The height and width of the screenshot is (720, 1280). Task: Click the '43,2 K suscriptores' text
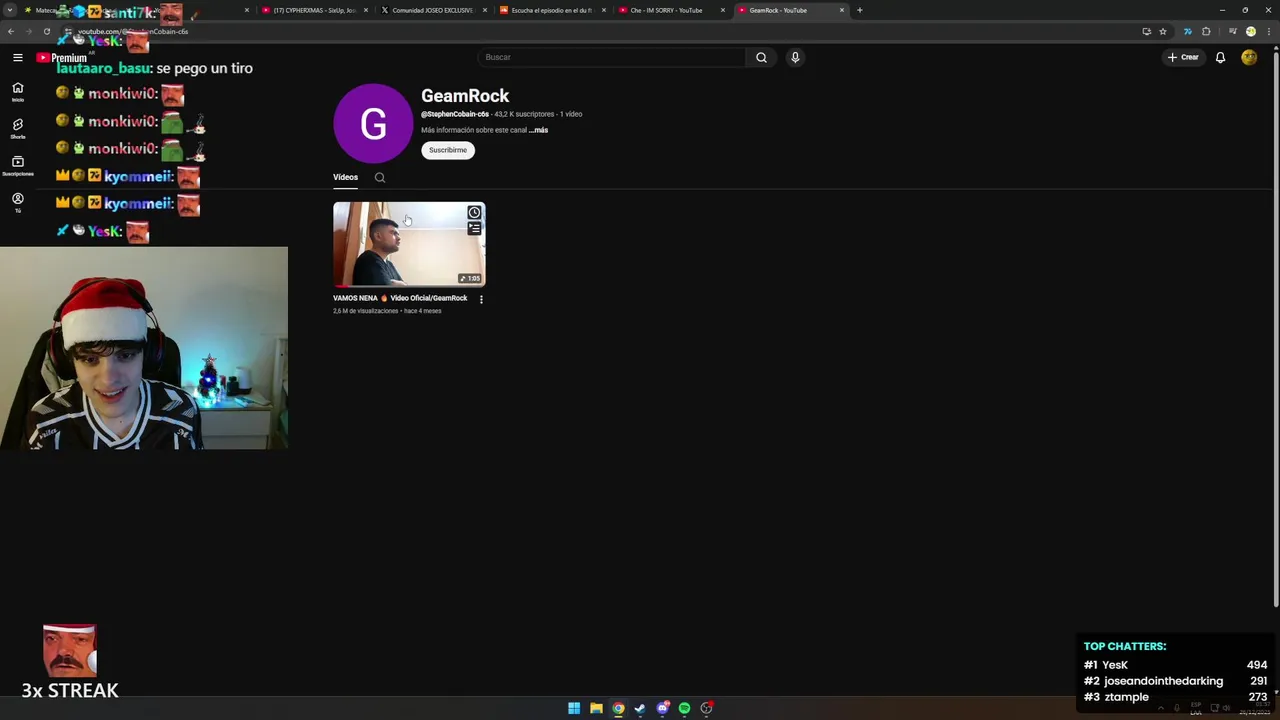coord(524,114)
